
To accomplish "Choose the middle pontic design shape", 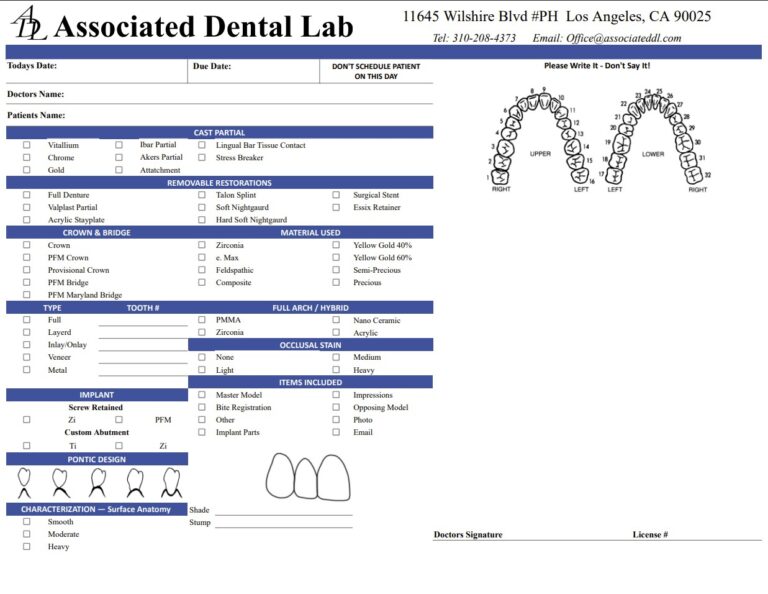I will (x=98, y=483).
